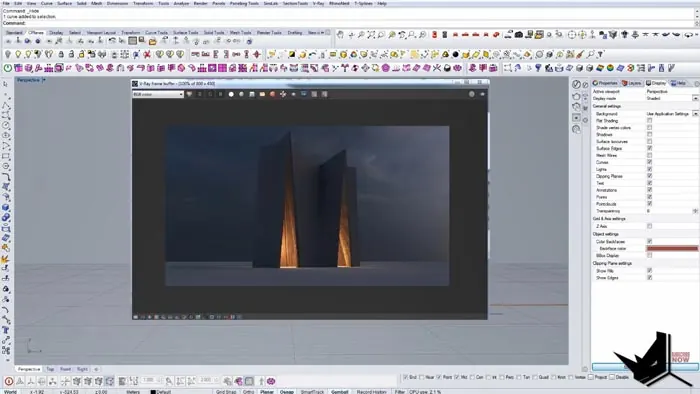Click the green power icon in the third toolbar row

click(8, 68)
